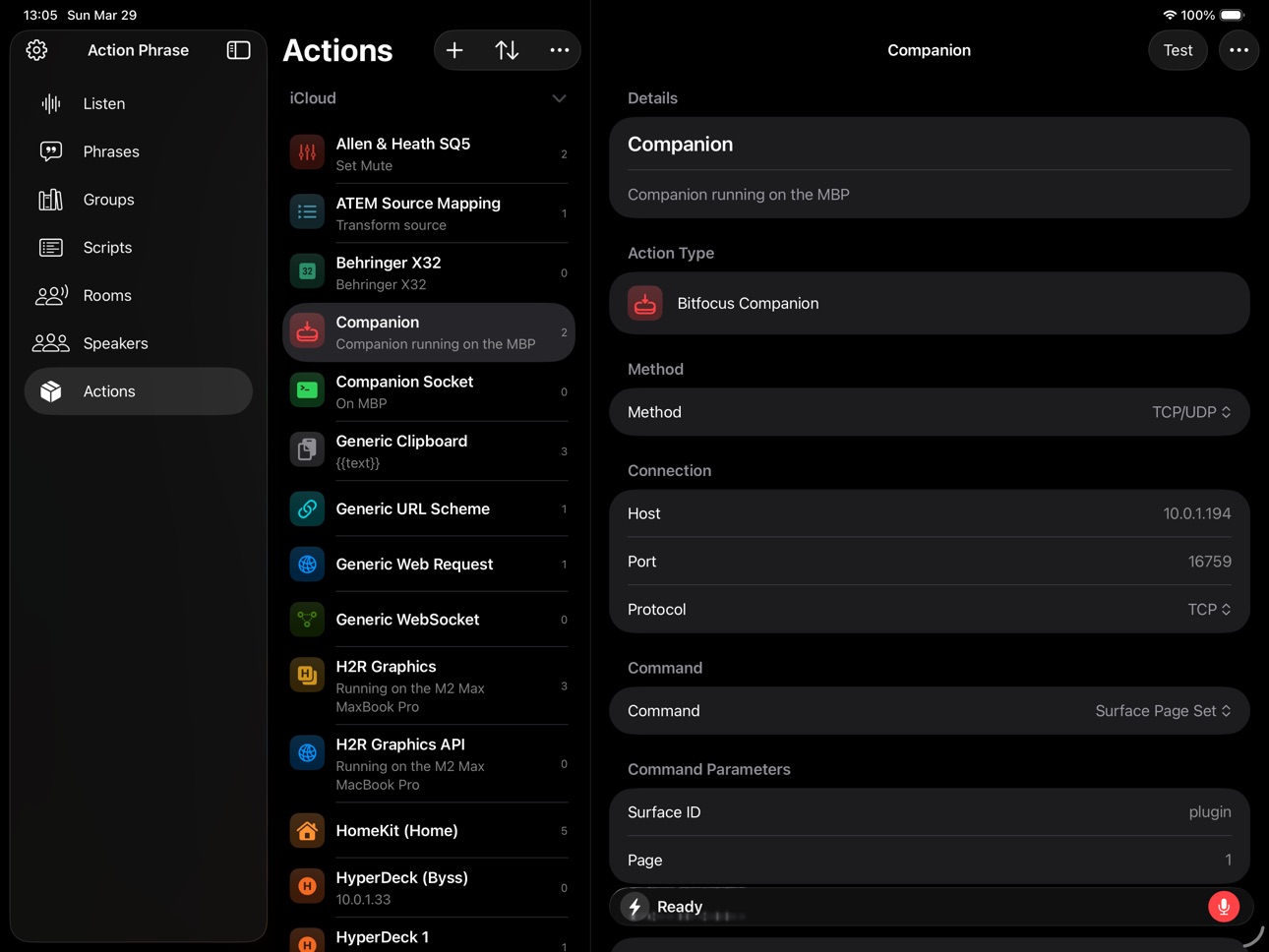
Task: Edit description 'Companion running on the MBP'
Action: pyautogui.click(x=930, y=195)
